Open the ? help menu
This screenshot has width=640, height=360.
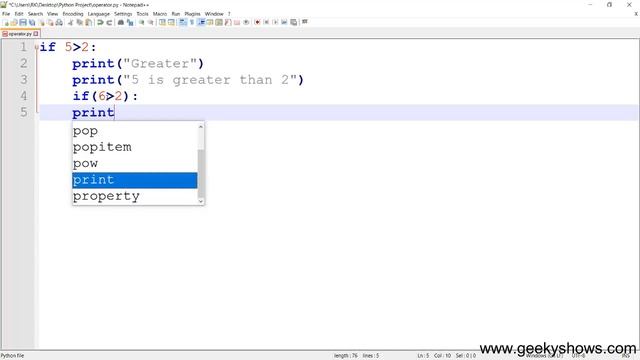point(229,14)
